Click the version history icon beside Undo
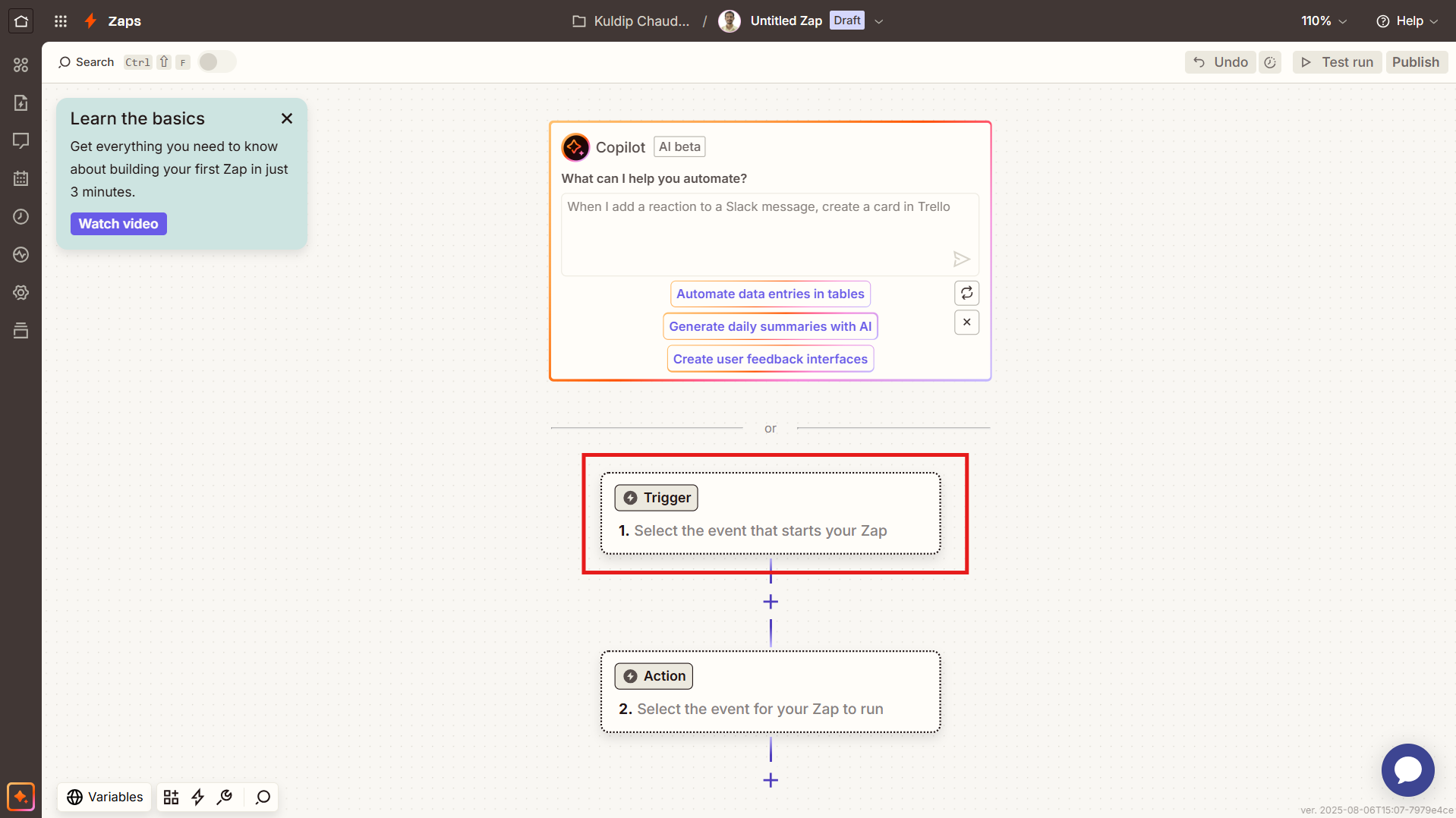 point(1270,62)
